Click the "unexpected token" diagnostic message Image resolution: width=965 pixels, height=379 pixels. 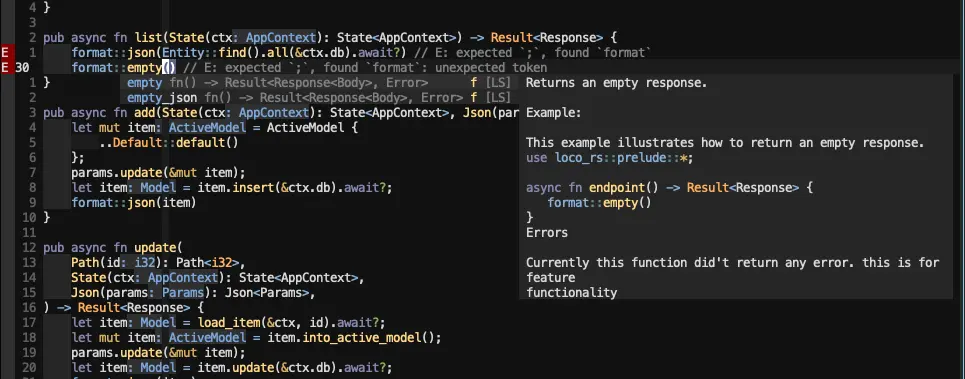[491, 68]
